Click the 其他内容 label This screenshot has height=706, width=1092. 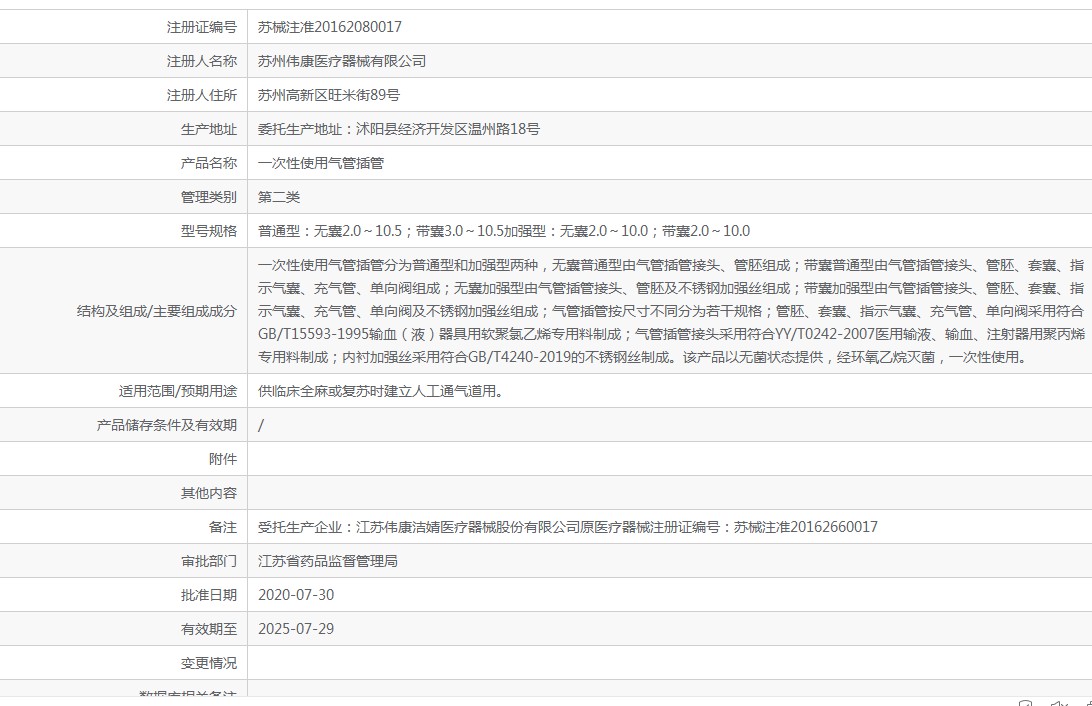coord(209,494)
